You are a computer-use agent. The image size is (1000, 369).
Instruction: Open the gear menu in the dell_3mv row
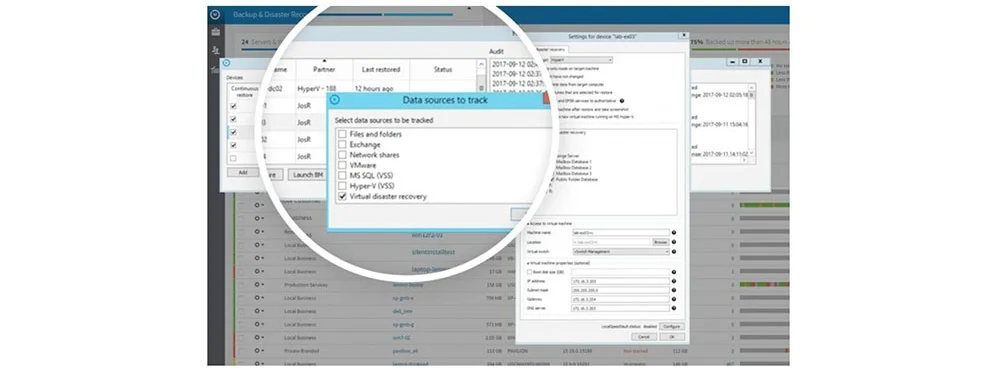click(x=259, y=311)
